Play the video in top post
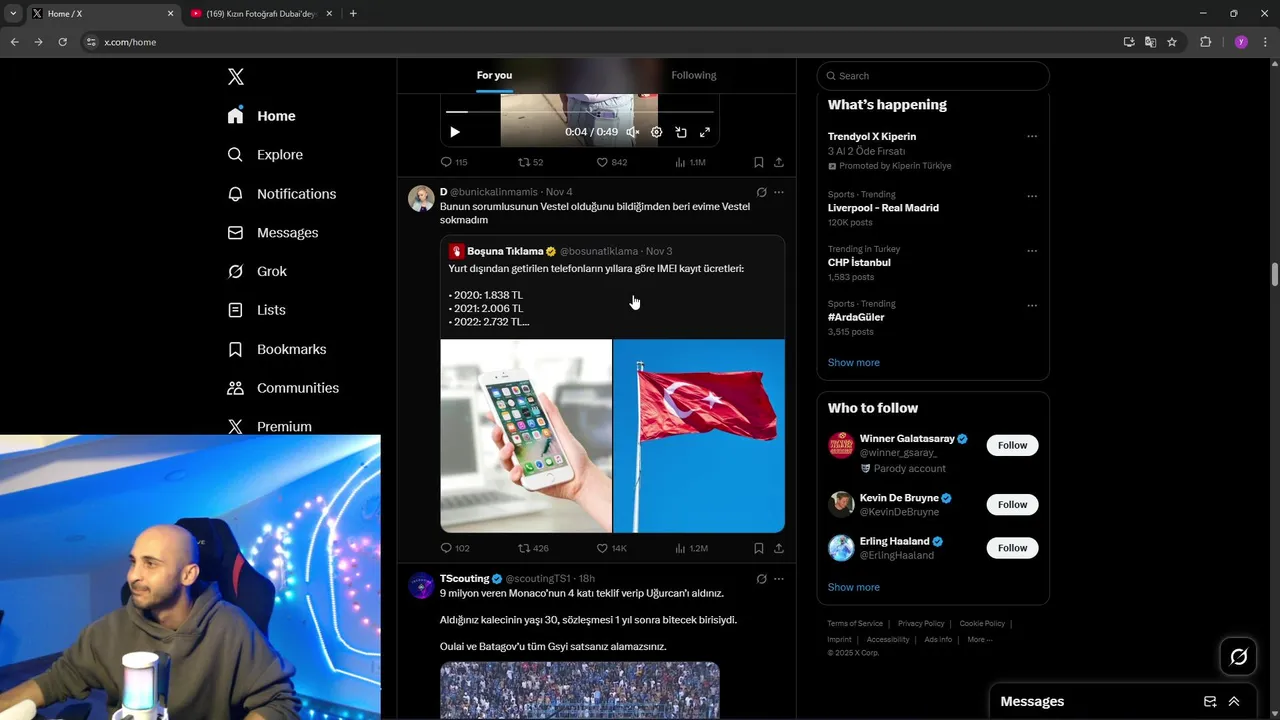Viewport: 1280px width, 720px height. tap(455, 132)
